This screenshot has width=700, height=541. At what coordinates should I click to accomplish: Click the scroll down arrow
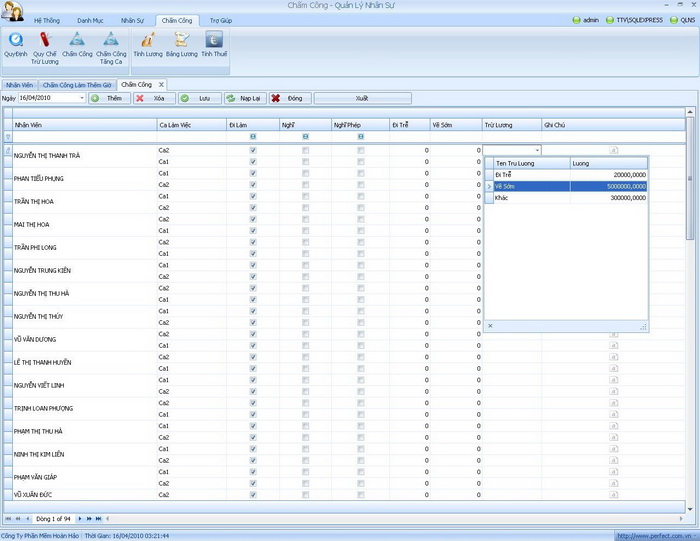coord(690,509)
